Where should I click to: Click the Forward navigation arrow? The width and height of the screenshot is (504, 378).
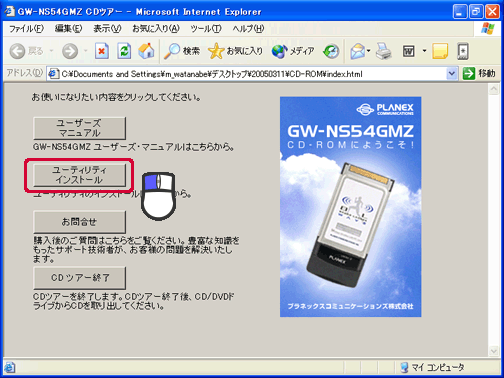point(70,51)
